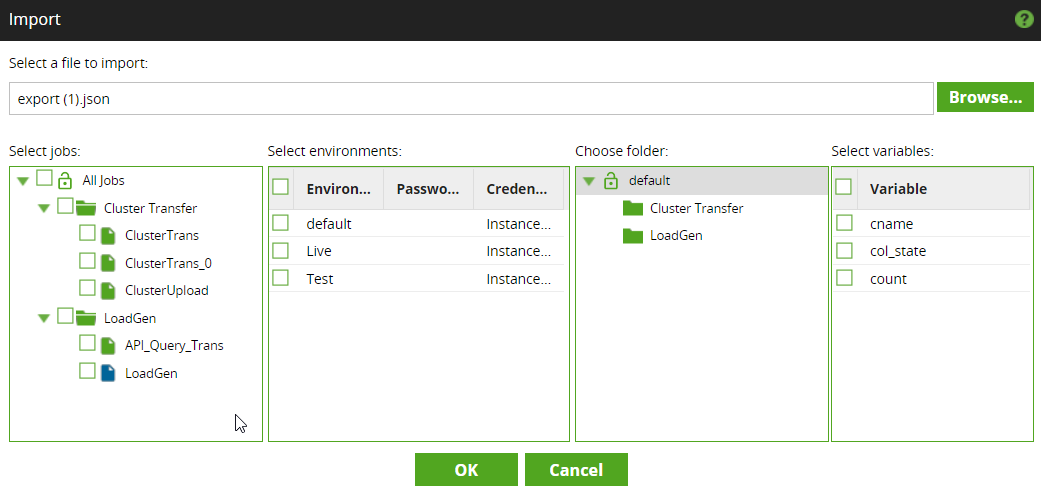Click the API_Query_Trans job label
This screenshot has width=1041, height=496.
tap(174, 346)
